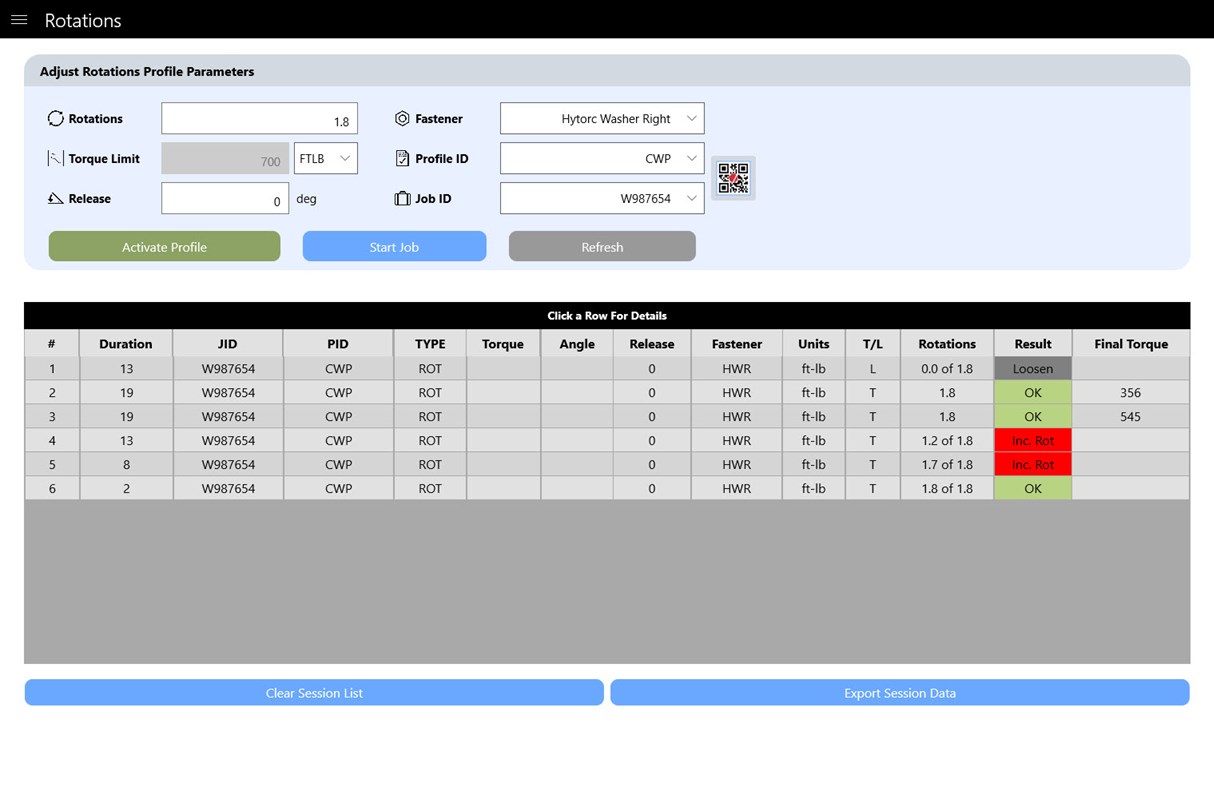The width and height of the screenshot is (1214, 787).
Task: Click the # column header
Action: coord(52,343)
